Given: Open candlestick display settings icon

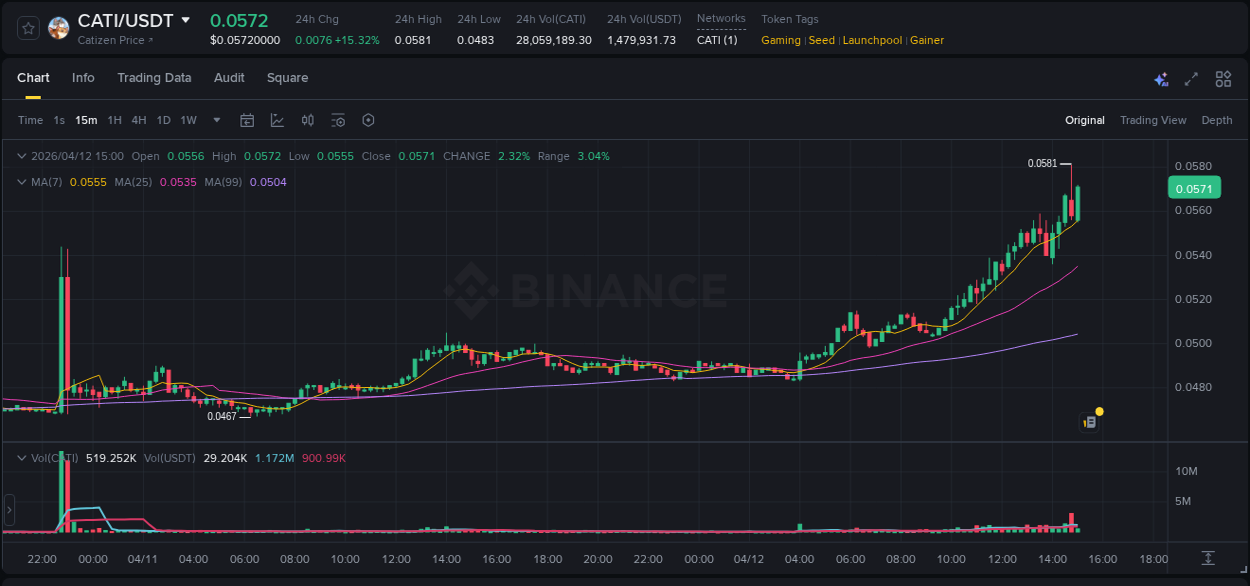Looking at the screenshot, I should click(x=308, y=120).
